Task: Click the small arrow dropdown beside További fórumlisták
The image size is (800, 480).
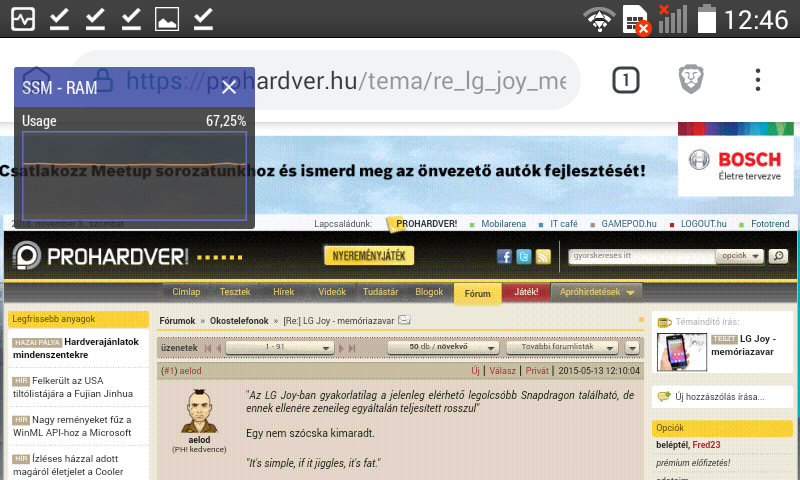Action: pyautogui.click(x=632, y=348)
